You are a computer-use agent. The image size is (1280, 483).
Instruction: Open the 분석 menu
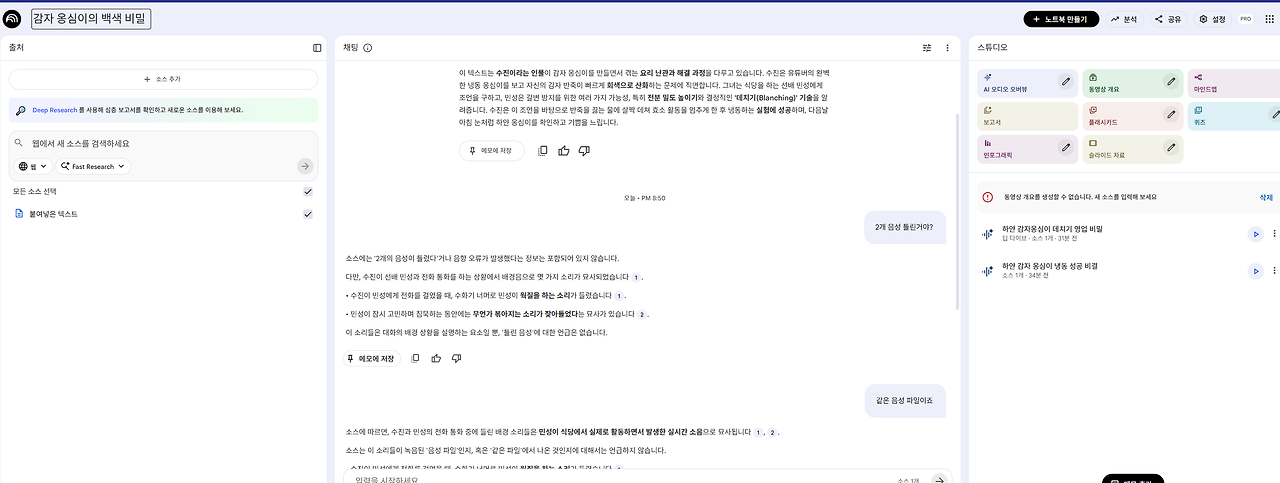tap(1124, 19)
